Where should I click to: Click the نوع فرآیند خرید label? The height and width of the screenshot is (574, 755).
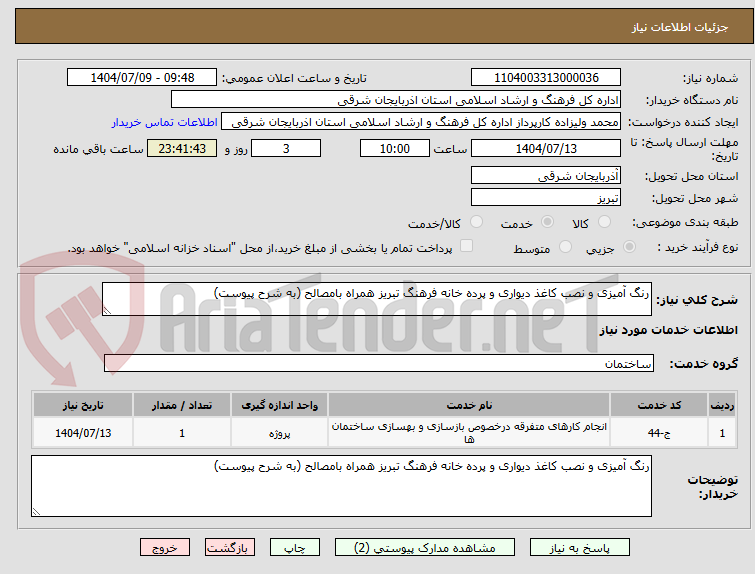(697, 247)
